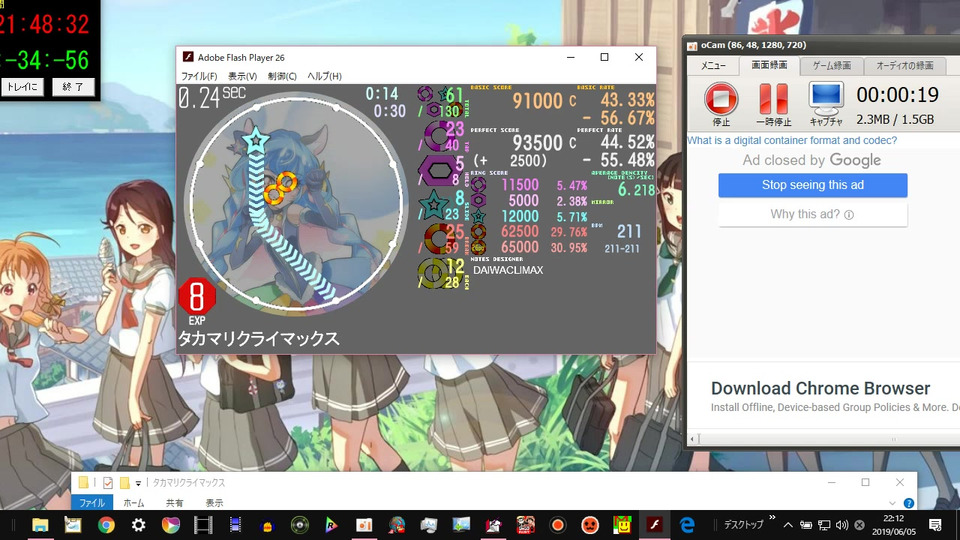The height and width of the screenshot is (540, 960).
Task: Click the 6.218 average density value
Action: click(x=636, y=190)
